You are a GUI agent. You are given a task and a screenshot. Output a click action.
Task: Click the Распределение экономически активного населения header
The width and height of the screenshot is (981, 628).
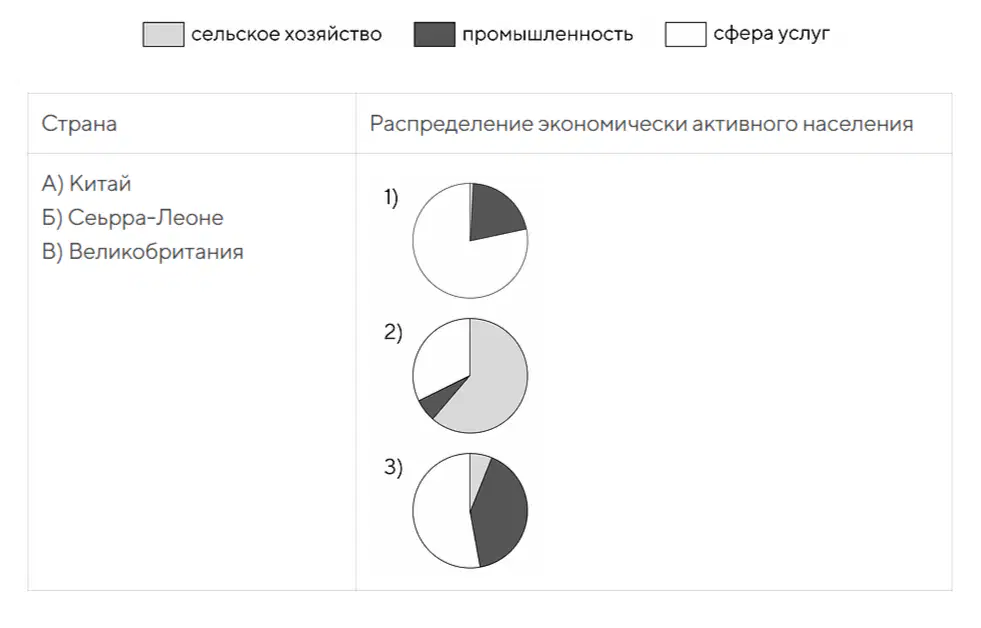[x=641, y=124]
